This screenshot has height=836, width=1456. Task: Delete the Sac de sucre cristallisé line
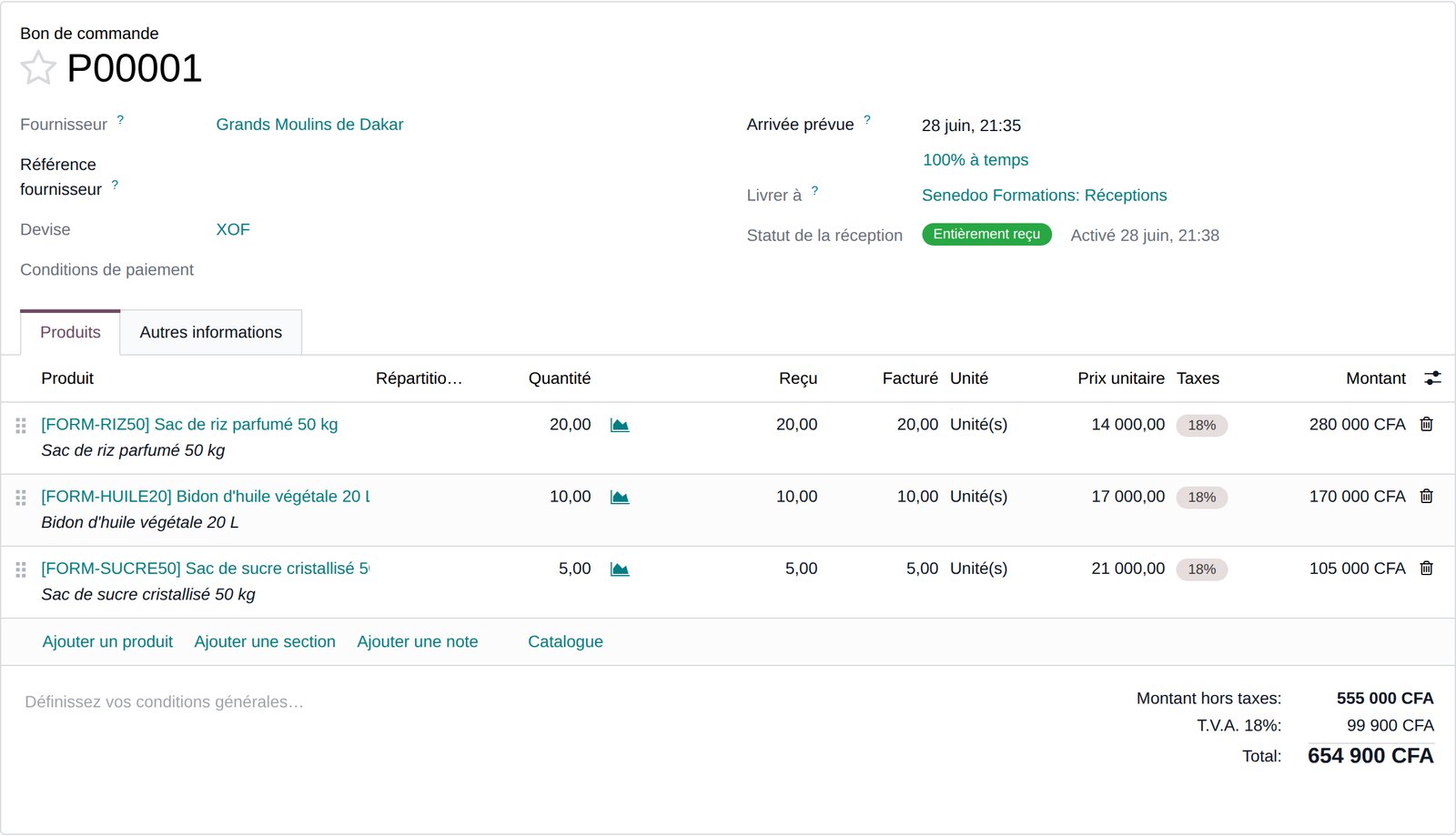point(1427,568)
